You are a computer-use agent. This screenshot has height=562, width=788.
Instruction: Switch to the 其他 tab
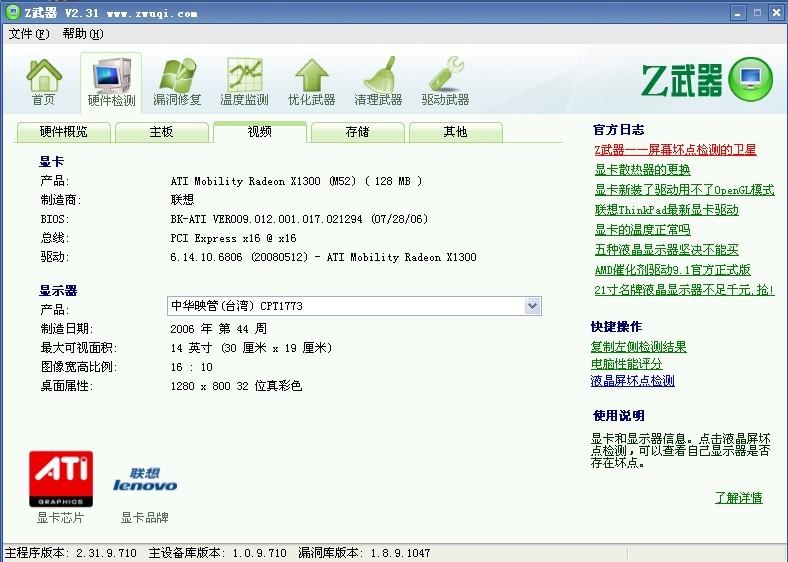tap(455, 132)
